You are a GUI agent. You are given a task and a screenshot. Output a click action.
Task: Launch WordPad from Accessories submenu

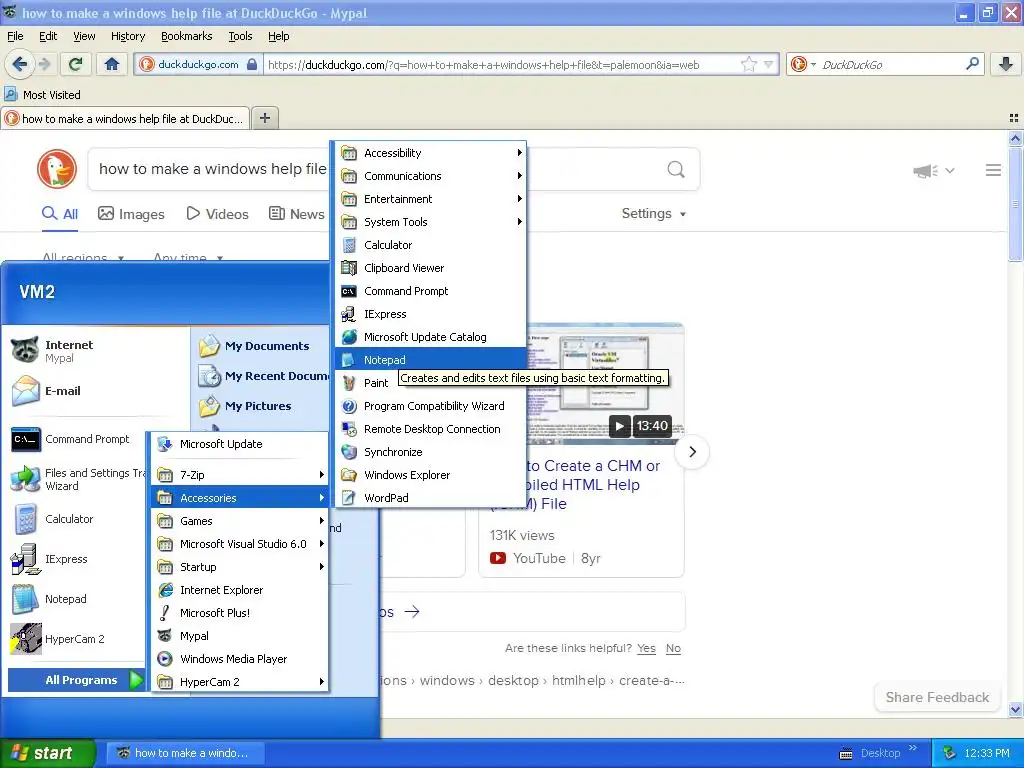(432, 498)
